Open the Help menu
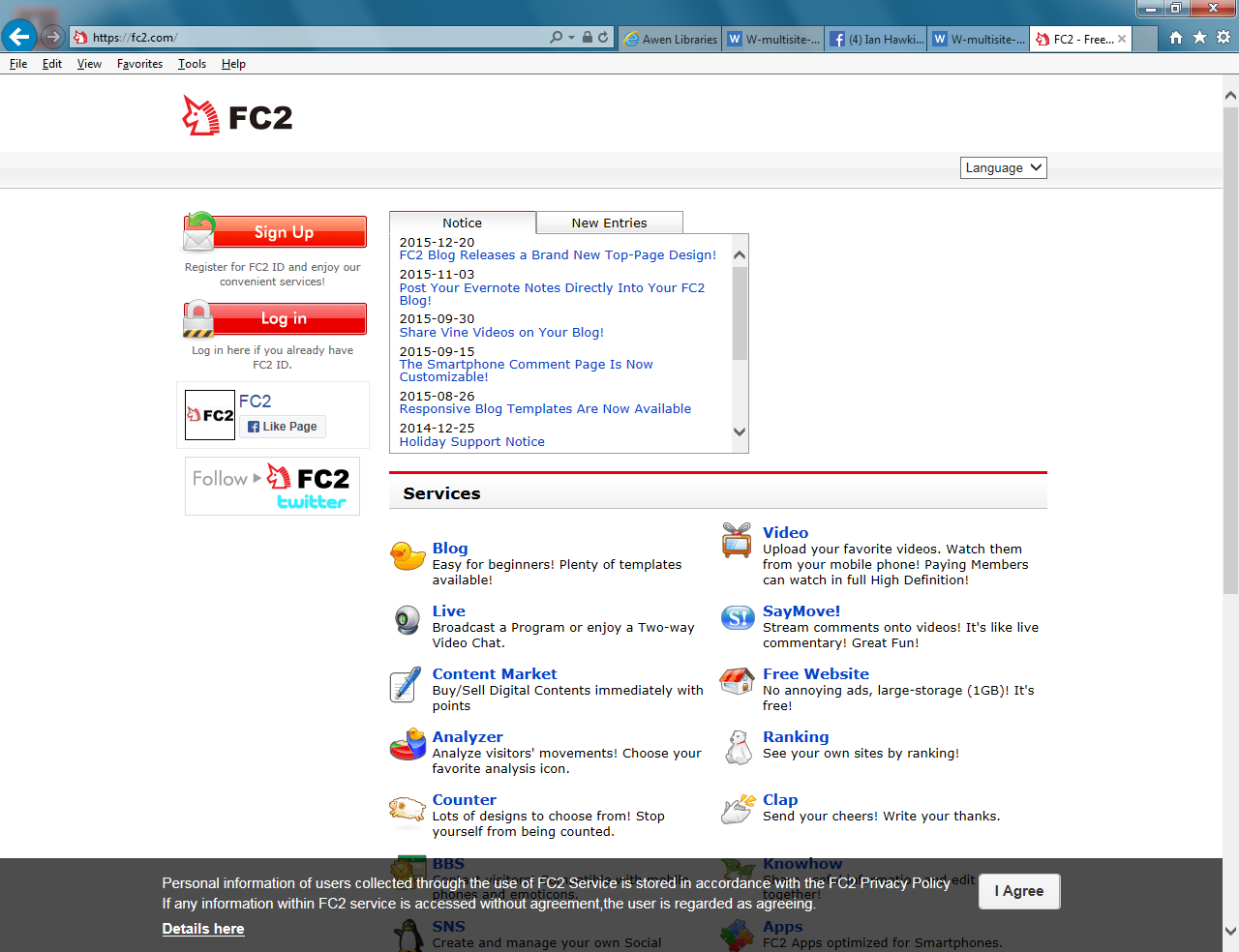1239x952 pixels. click(x=233, y=64)
